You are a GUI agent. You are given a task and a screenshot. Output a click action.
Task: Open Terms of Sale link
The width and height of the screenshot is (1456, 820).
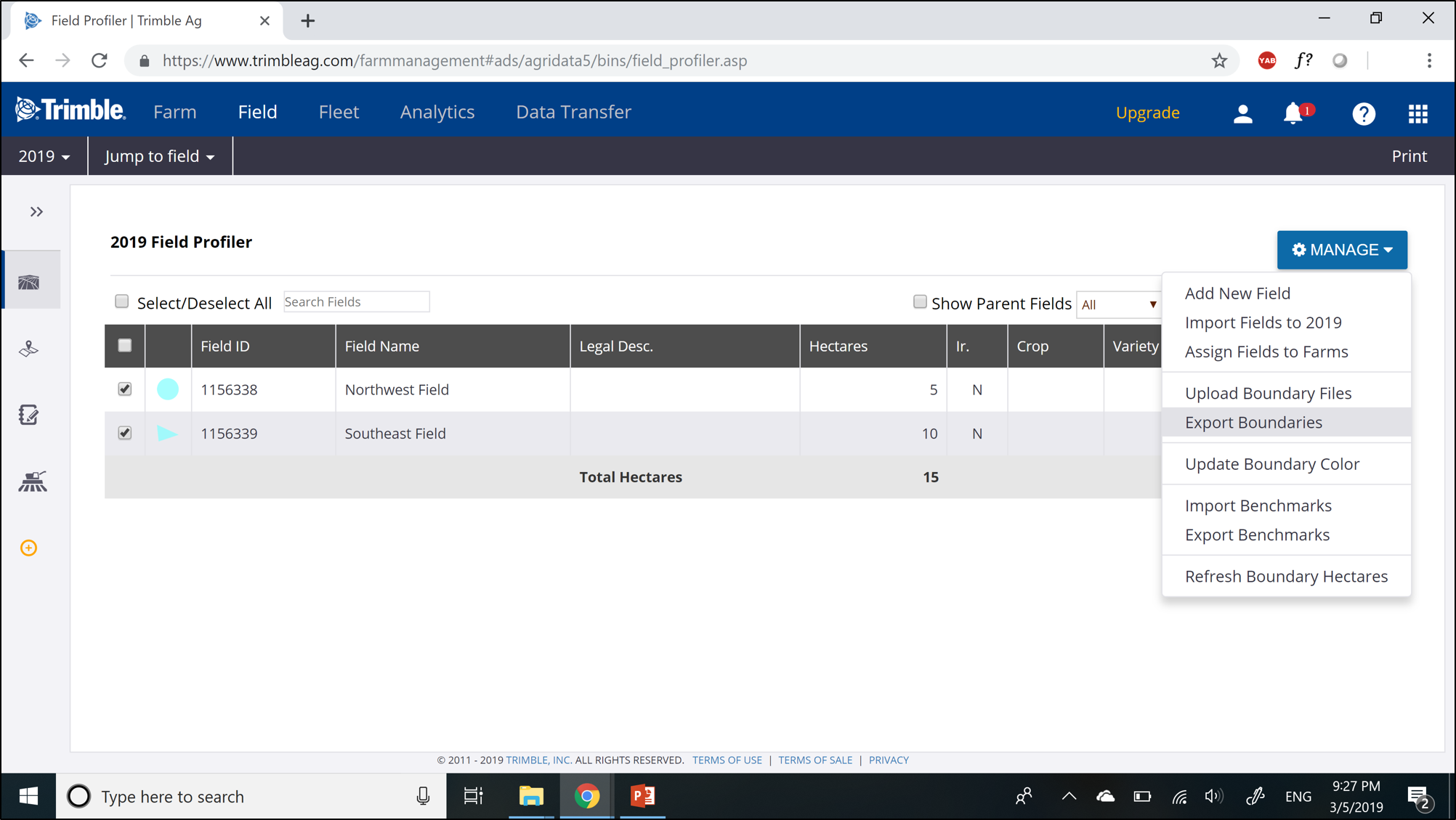[815, 760]
